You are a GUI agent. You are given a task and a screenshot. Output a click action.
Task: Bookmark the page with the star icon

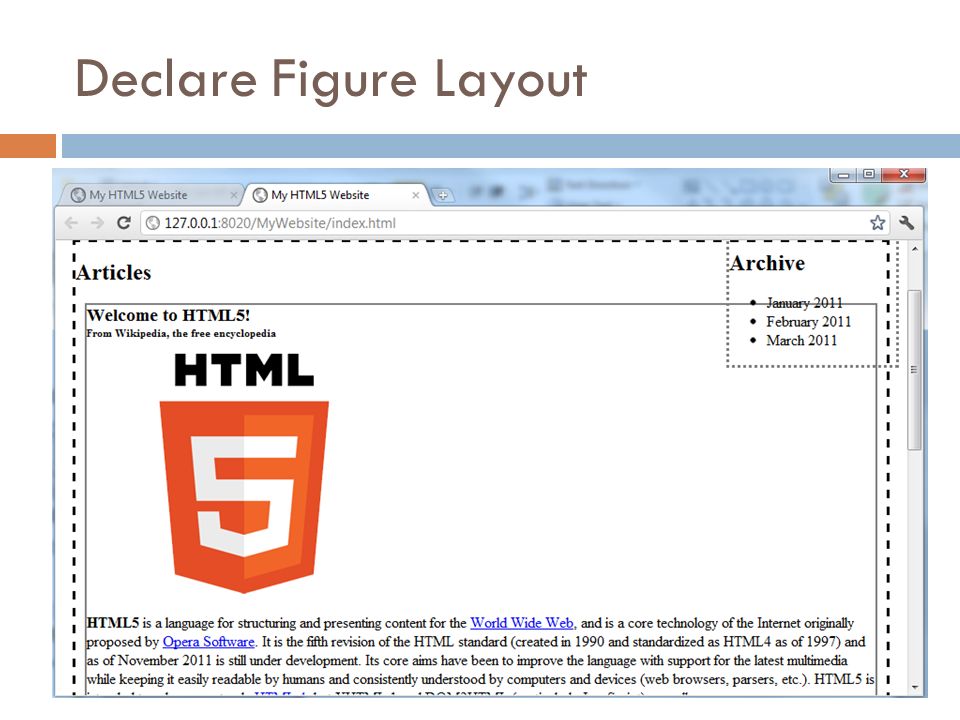click(x=877, y=223)
